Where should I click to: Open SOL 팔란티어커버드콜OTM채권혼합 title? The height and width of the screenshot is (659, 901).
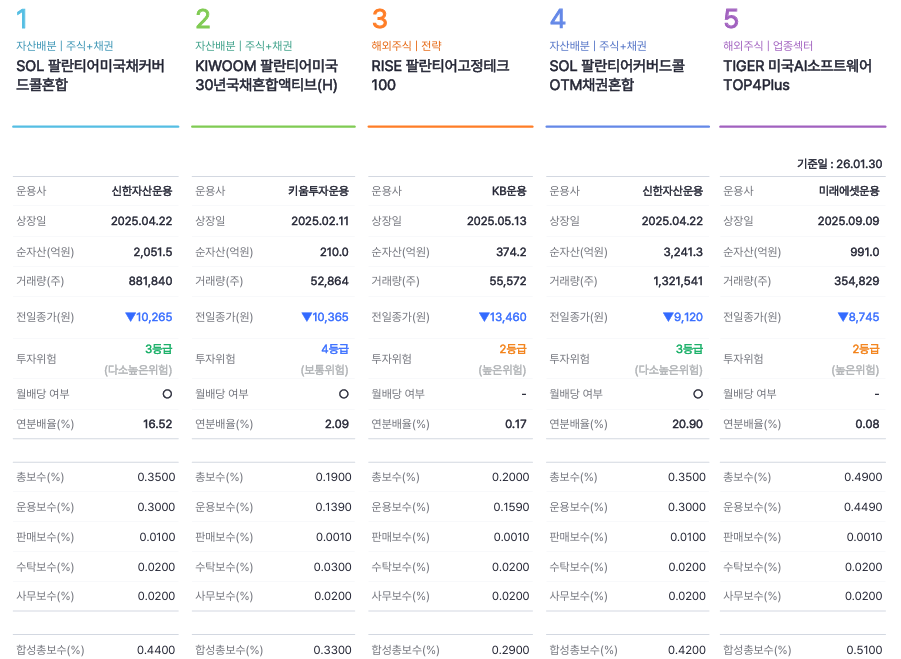point(617,75)
